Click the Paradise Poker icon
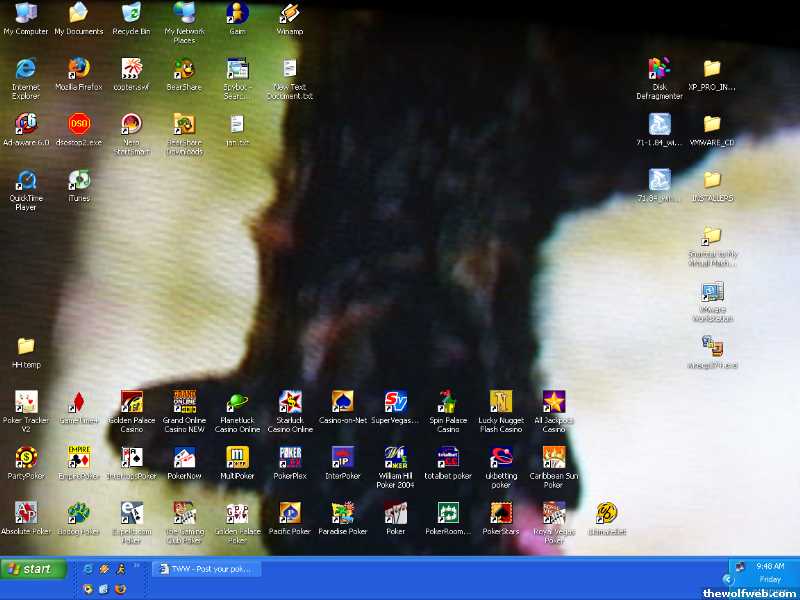 click(x=343, y=514)
